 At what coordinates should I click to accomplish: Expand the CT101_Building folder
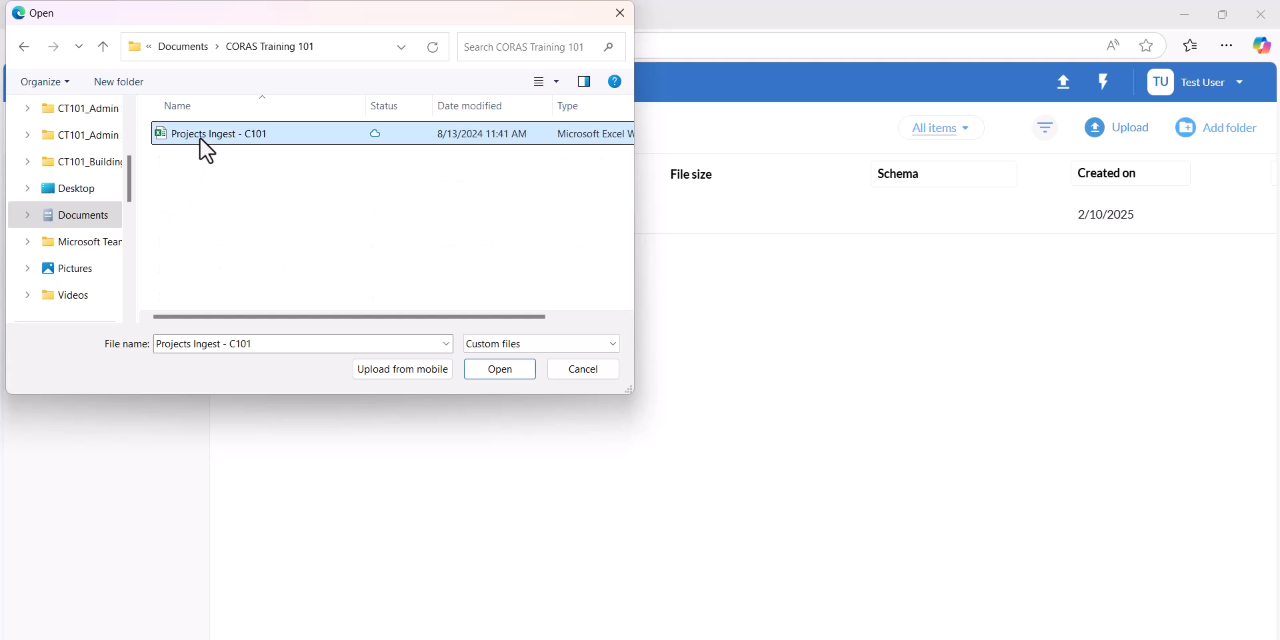pos(27,161)
